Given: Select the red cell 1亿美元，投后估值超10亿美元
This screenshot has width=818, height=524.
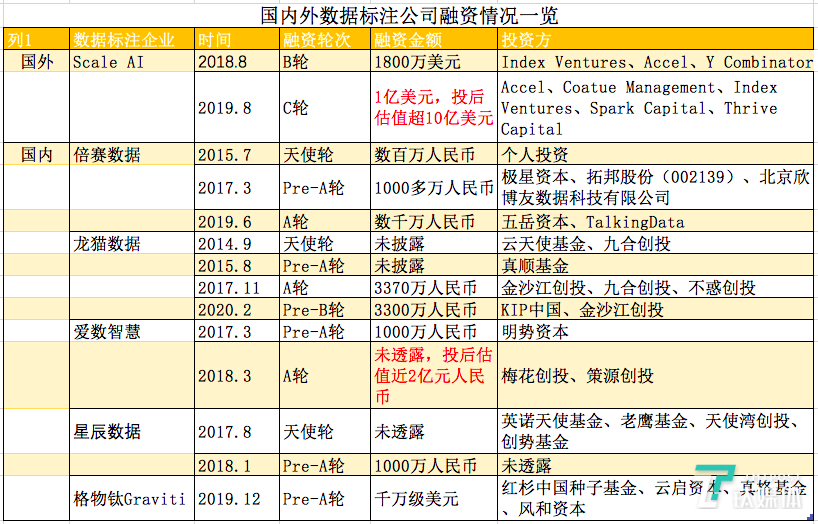Looking at the screenshot, I should click(434, 107).
